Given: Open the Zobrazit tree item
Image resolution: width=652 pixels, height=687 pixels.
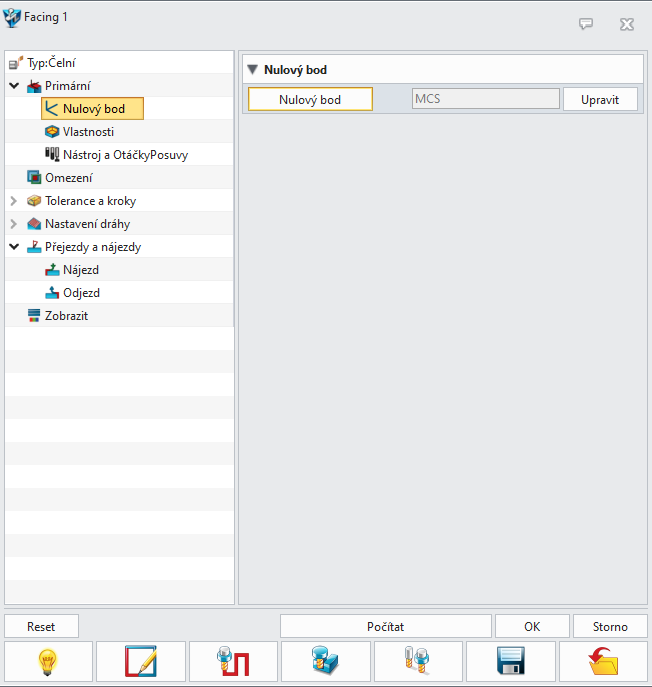Looking at the screenshot, I should click(x=66, y=315).
